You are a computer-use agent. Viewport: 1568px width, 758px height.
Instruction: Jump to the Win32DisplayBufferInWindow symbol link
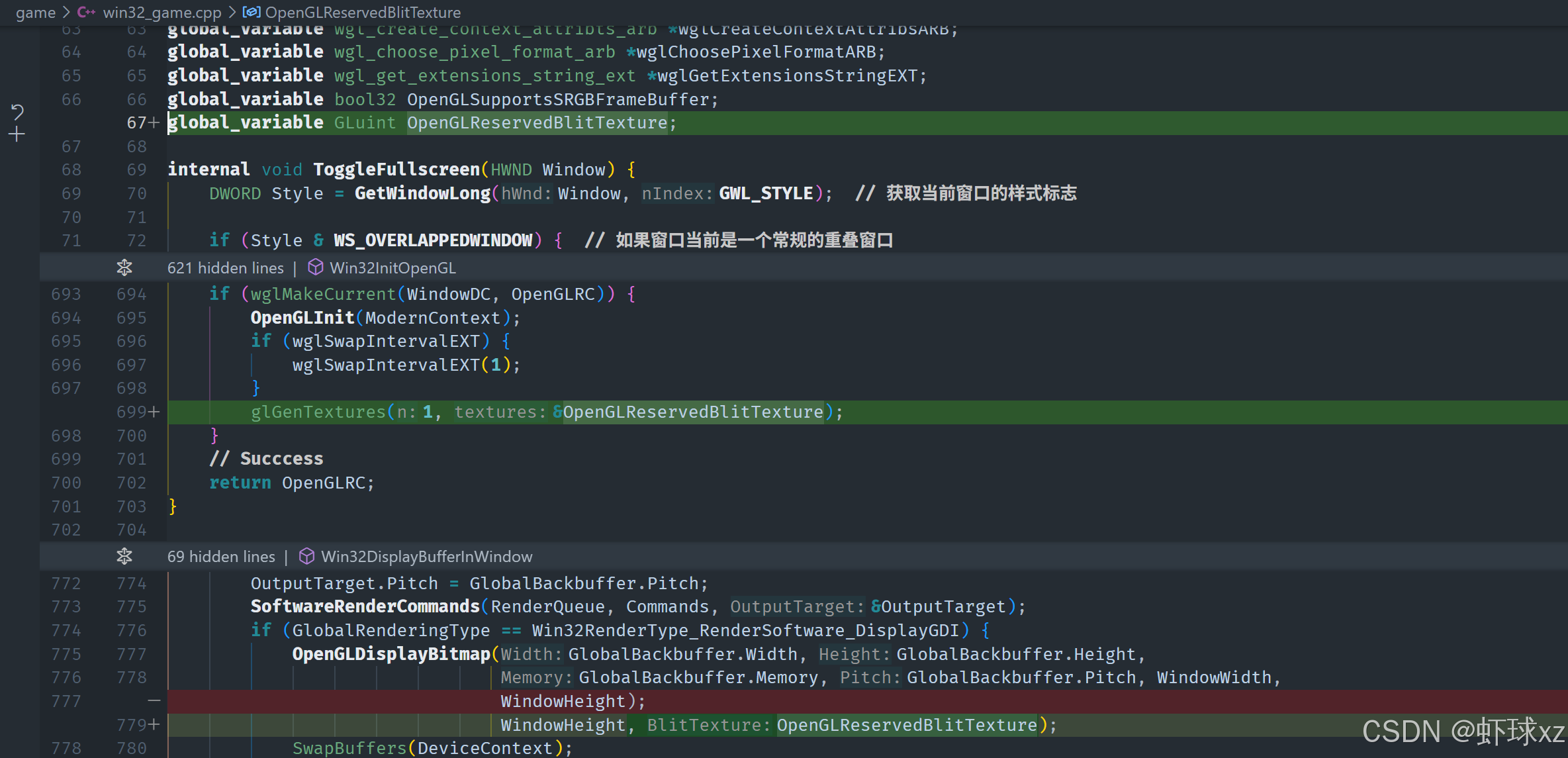(x=426, y=557)
